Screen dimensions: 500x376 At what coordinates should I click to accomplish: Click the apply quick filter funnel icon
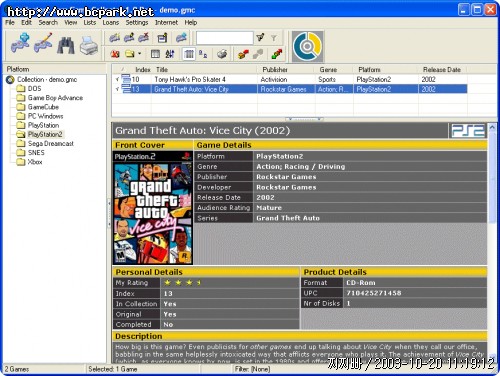[x=260, y=38]
